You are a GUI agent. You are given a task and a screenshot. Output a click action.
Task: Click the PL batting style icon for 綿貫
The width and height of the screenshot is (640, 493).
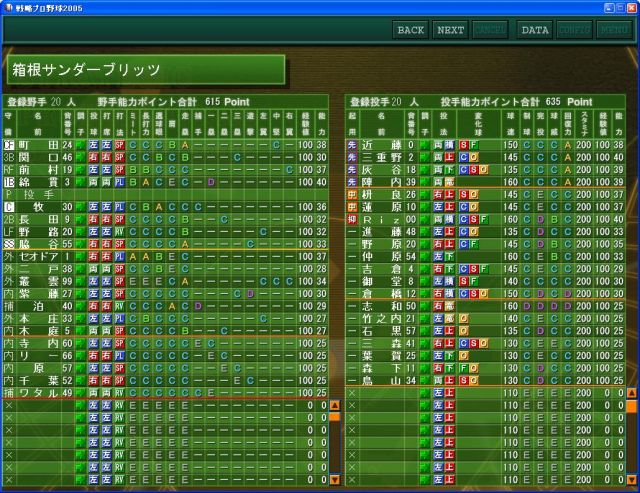tap(119, 182)
